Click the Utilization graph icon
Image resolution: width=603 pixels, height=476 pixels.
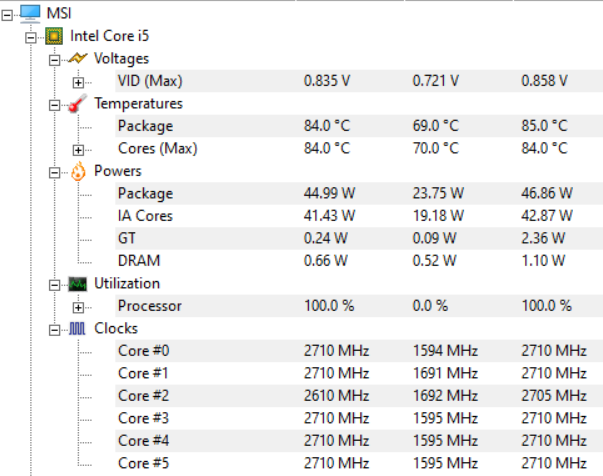pyautogui.click(x=77, y=284)
